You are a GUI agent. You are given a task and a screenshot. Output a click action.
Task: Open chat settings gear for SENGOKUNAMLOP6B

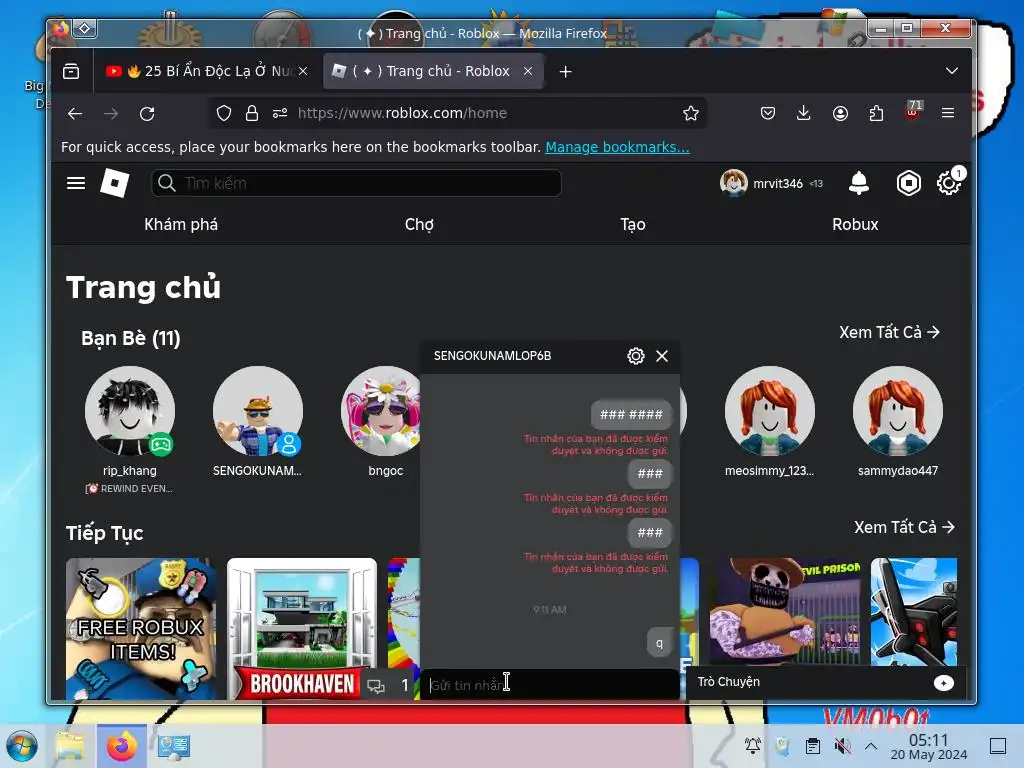[x=635, y=356]
